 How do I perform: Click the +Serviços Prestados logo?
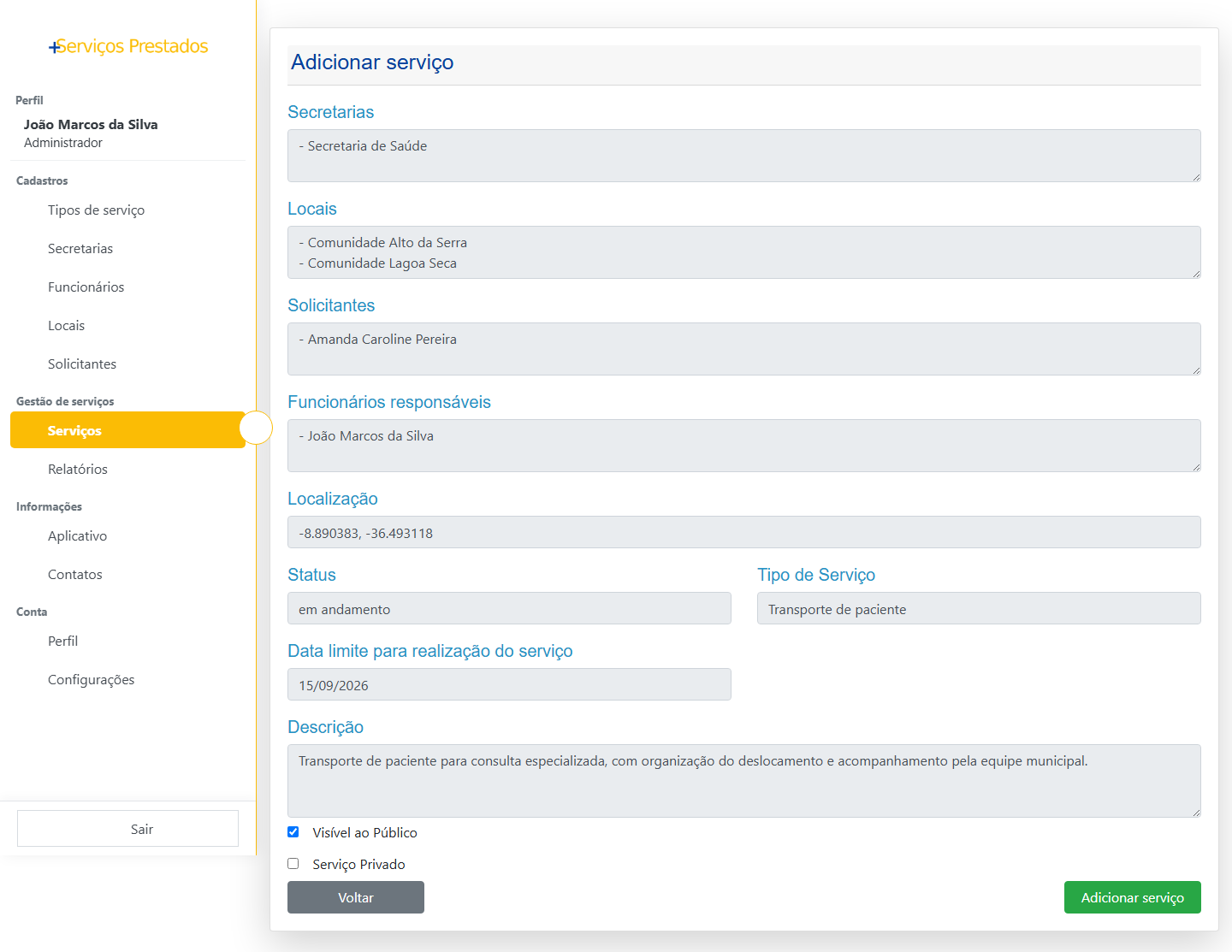pyautogui.click(x=128, y=46)
